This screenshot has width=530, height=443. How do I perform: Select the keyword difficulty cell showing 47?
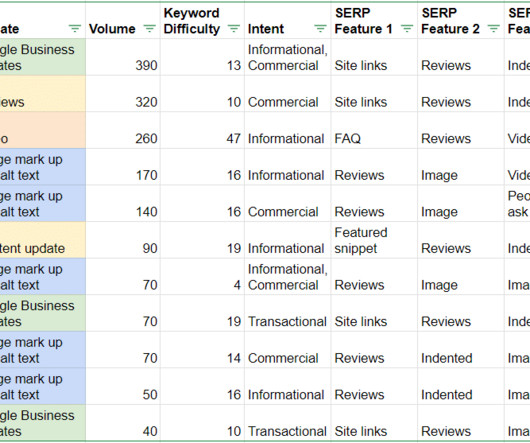pyautogui.click(x=202, y=130)
